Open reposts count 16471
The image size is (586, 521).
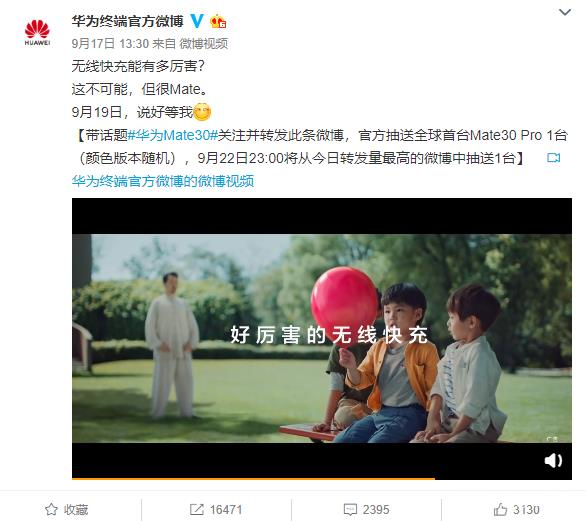tap(226, 510)
